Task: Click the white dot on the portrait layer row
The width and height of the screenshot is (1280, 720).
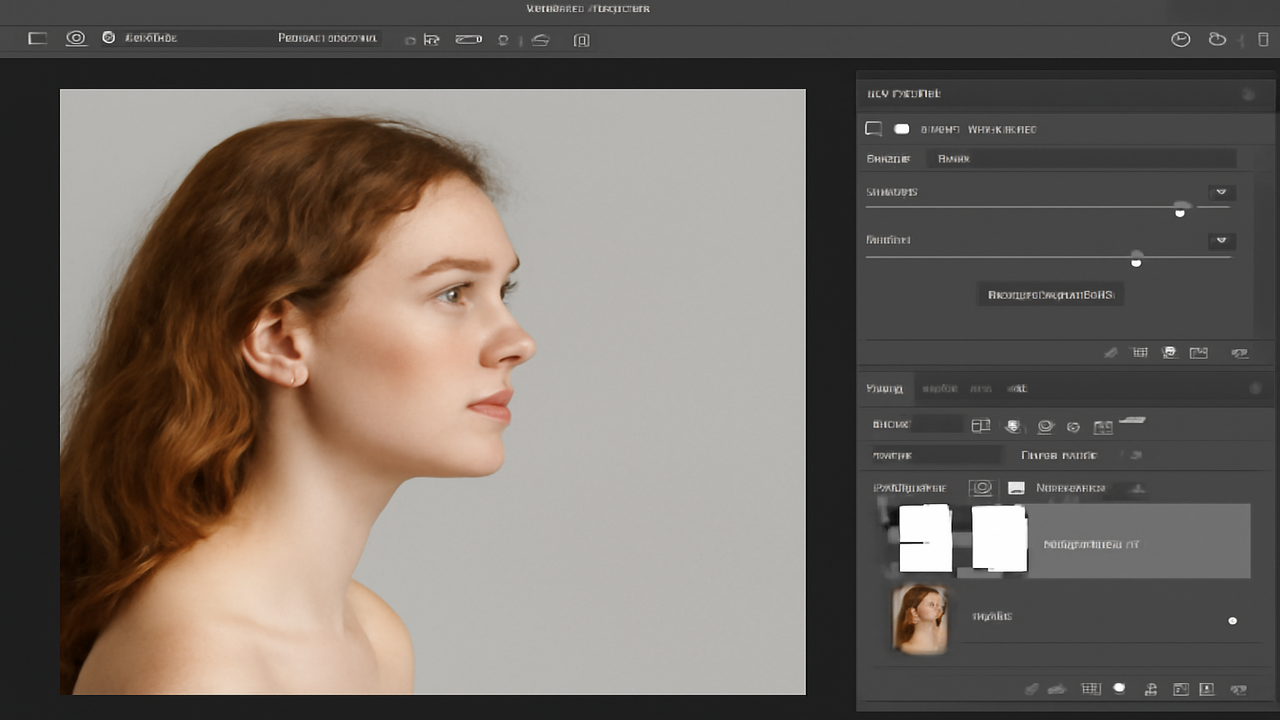Action: (1232, 621)
